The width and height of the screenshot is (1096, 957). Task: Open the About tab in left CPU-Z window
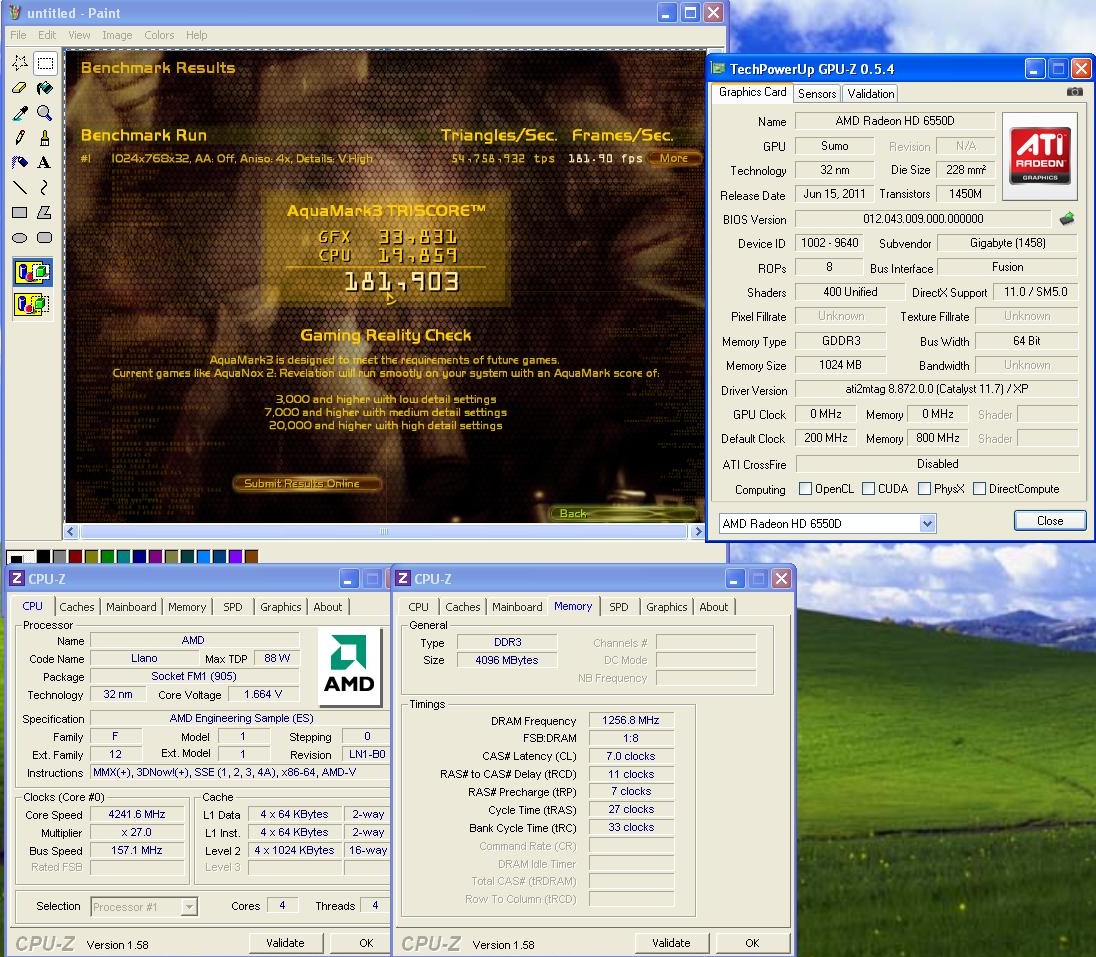(x=327, y=607)
